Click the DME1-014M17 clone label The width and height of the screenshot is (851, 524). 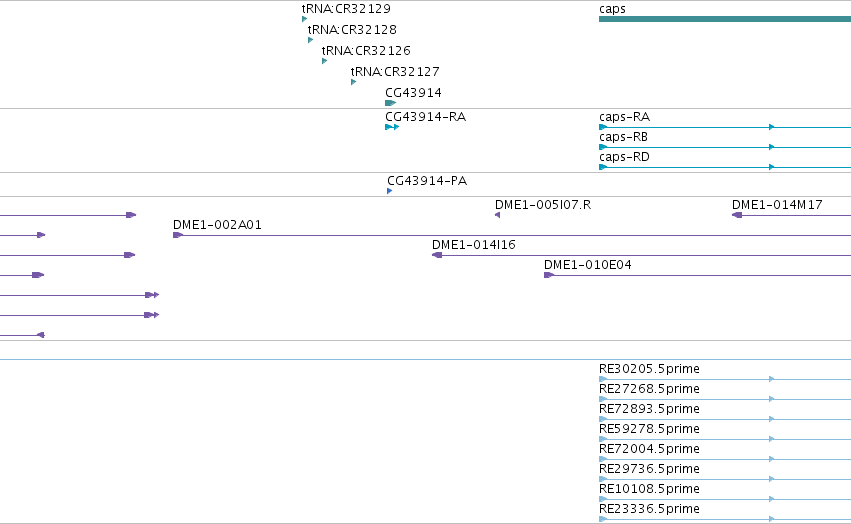777,205
